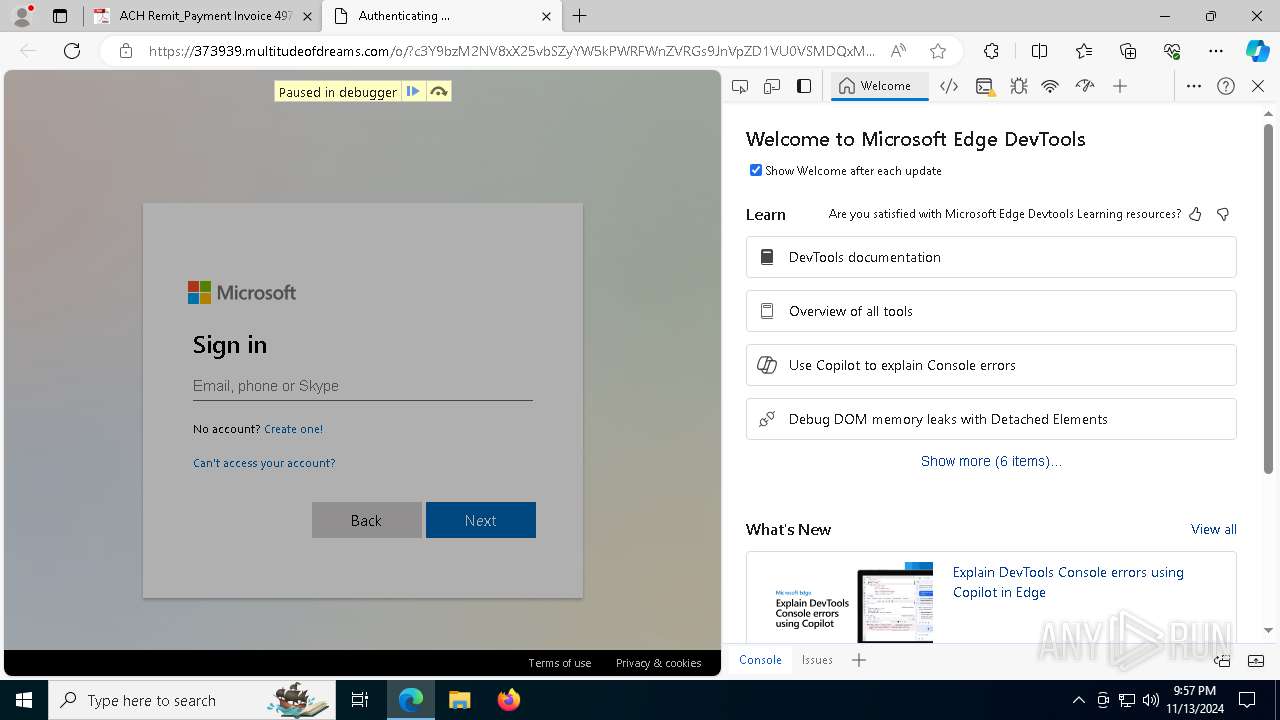Toggle device emulation icon
1280x720 pixels.
tap(772, 86)
